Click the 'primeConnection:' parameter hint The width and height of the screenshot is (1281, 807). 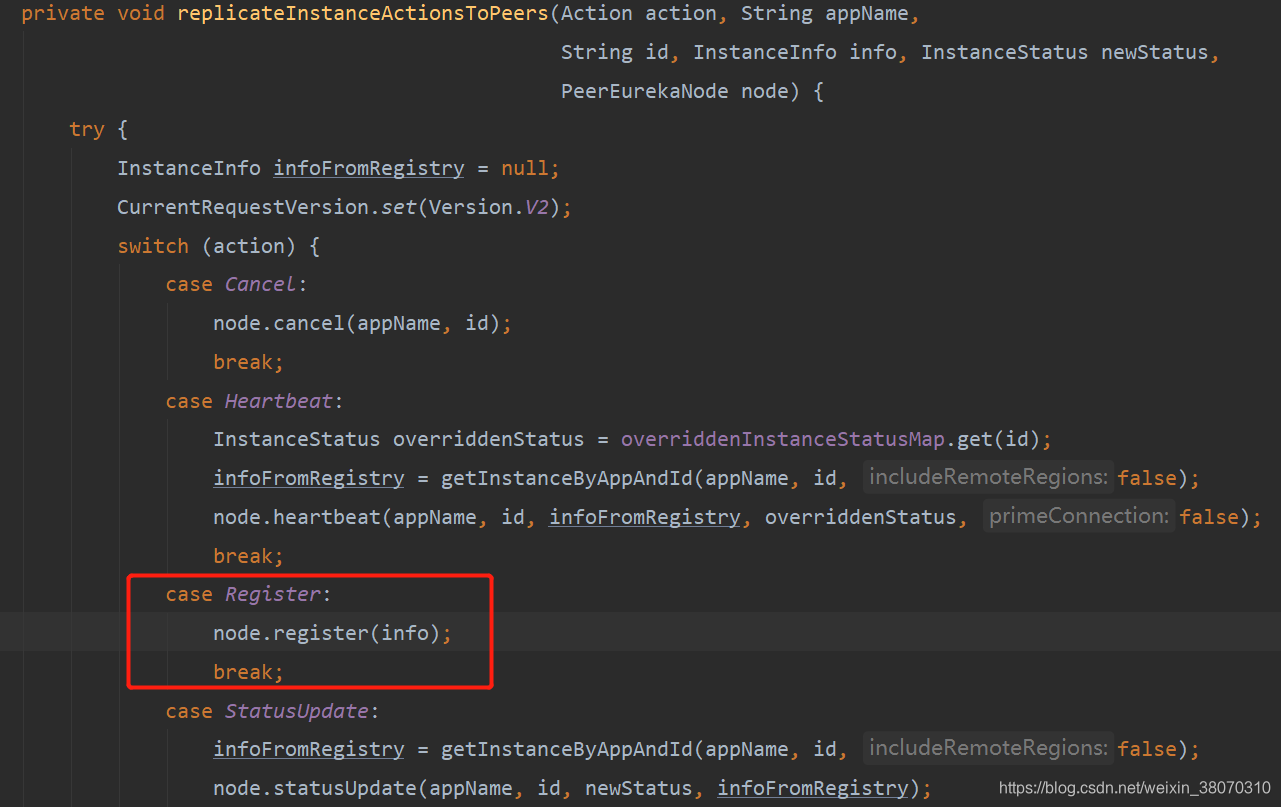point(1079,516)
